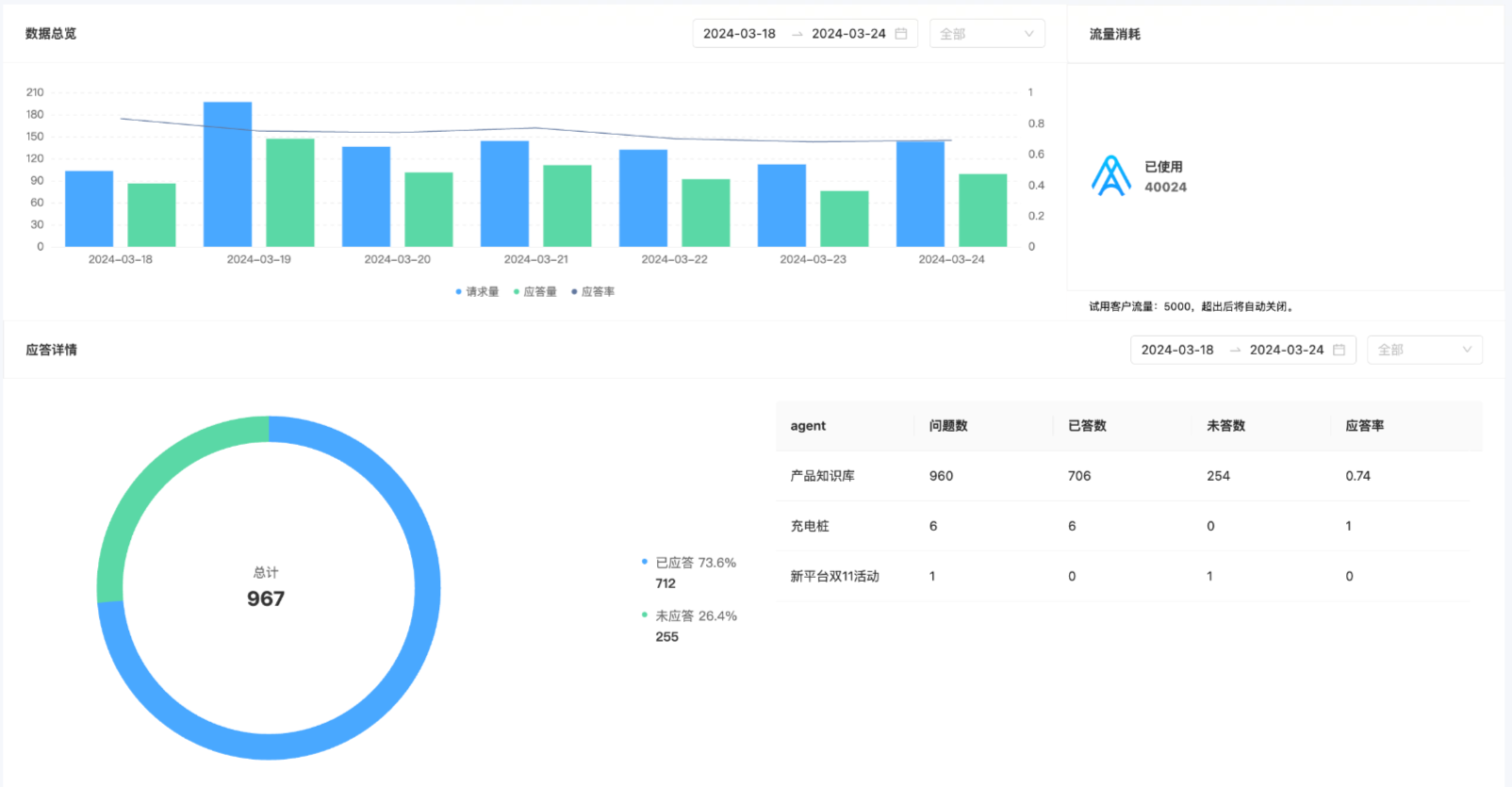The height and width of the screenshot is (787, 1512).
Task: Click the blue request bar for 2024-03-19
Action: (x=227, y=174)
